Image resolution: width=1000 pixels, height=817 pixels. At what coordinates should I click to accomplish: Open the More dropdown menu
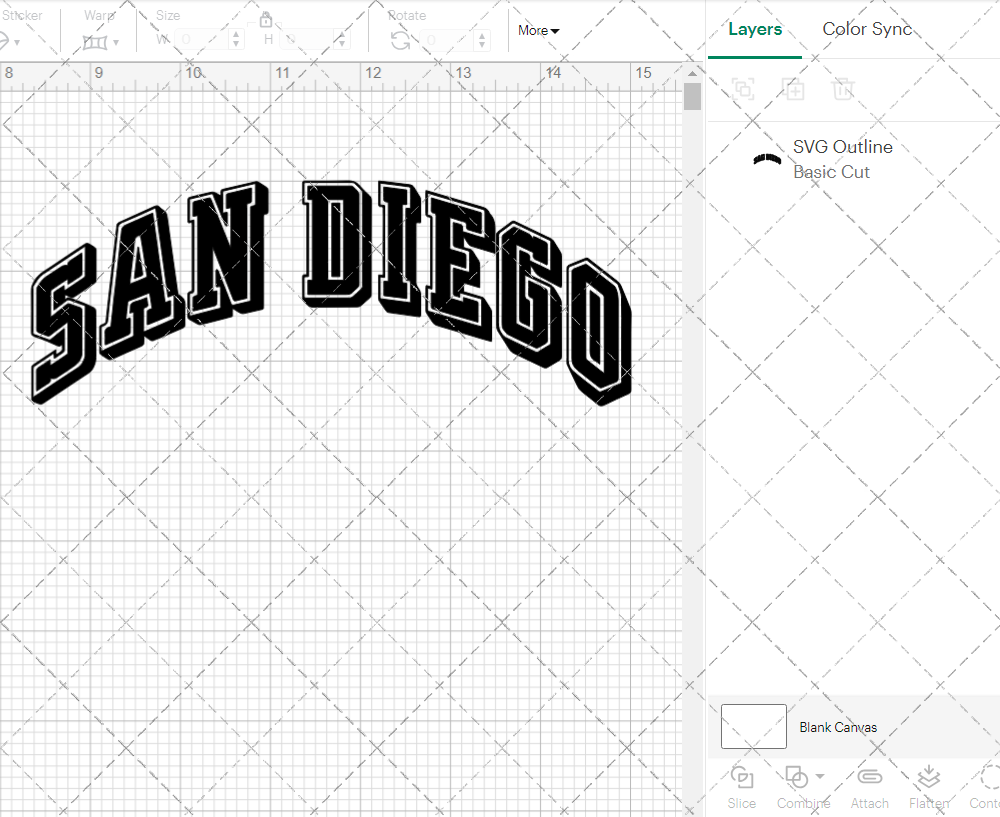coord(538,31)
